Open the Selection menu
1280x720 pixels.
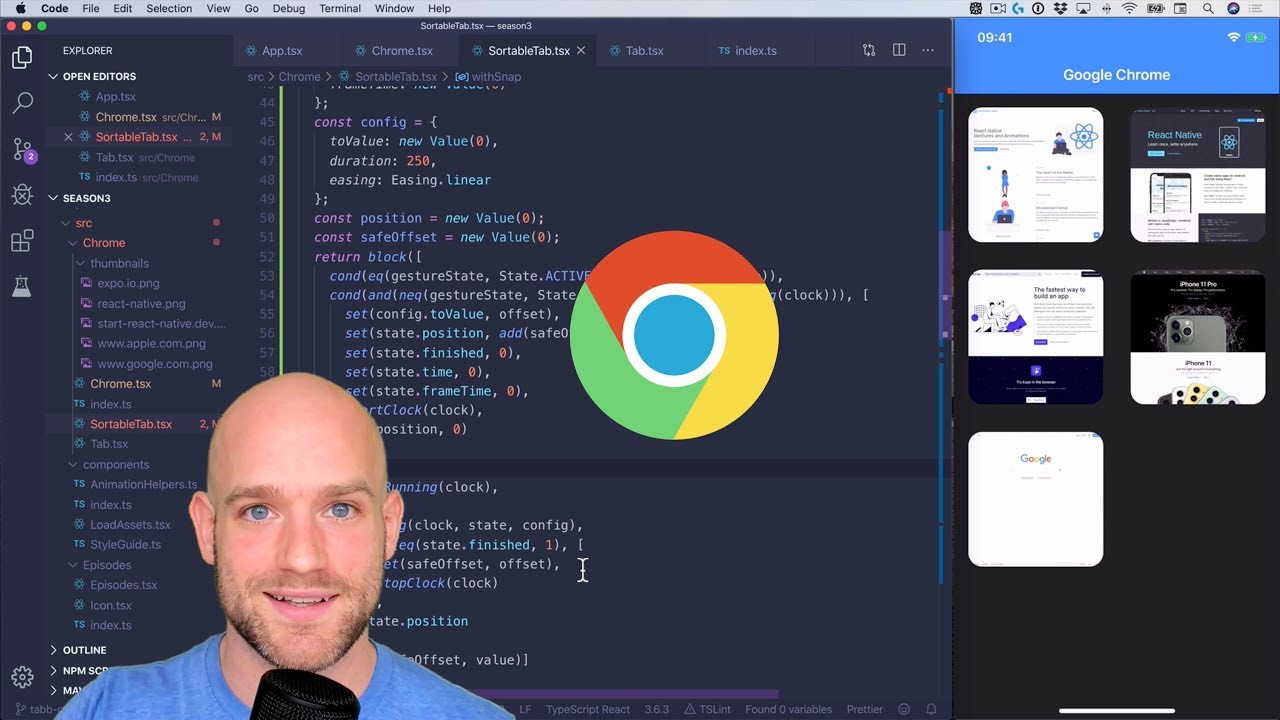tap(169, 8)
